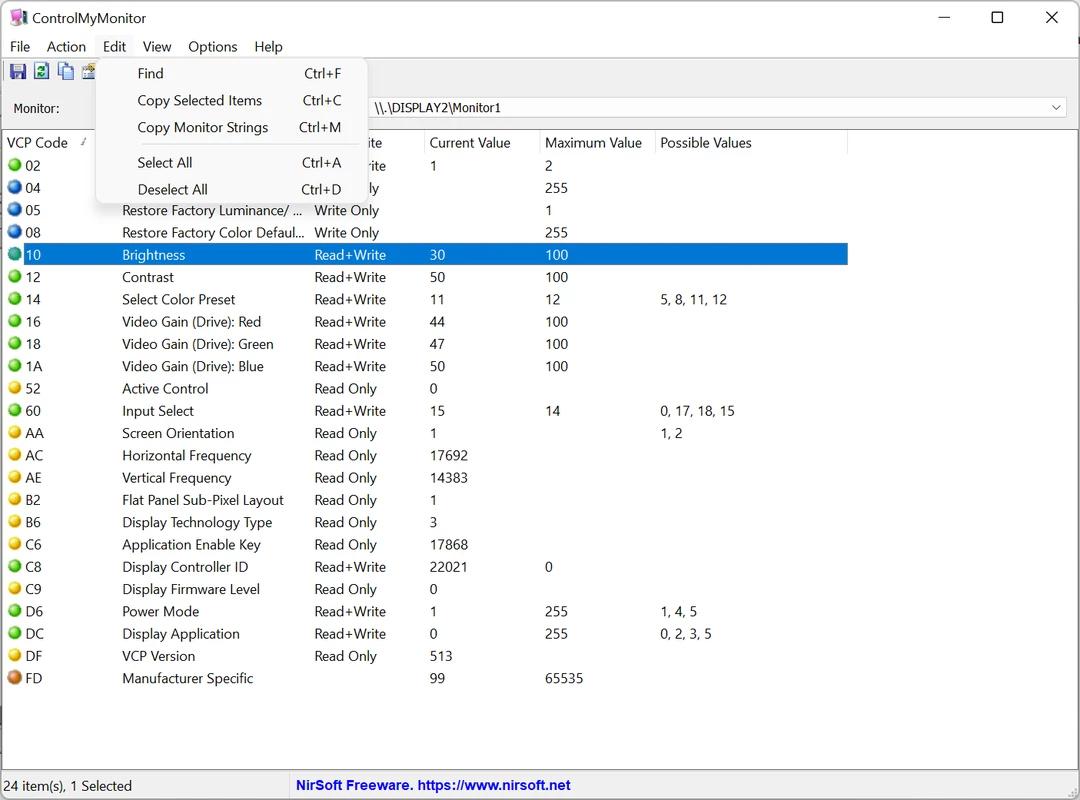The height and width of the screenshot is (800, 1080).
Task: Maximize the ControlMyMonitor window
Action: [997, 18]
